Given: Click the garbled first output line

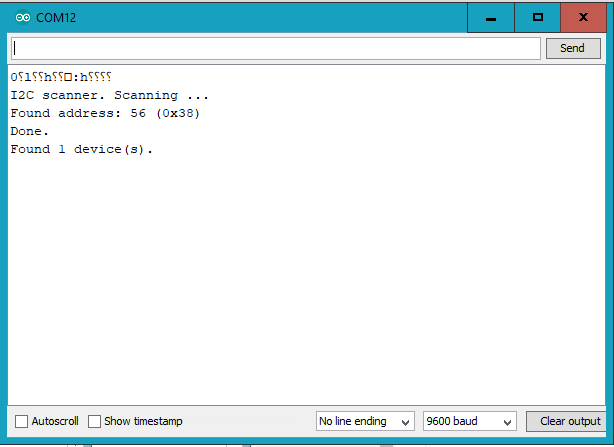Looking at the screenshot, I should (61, 77).
